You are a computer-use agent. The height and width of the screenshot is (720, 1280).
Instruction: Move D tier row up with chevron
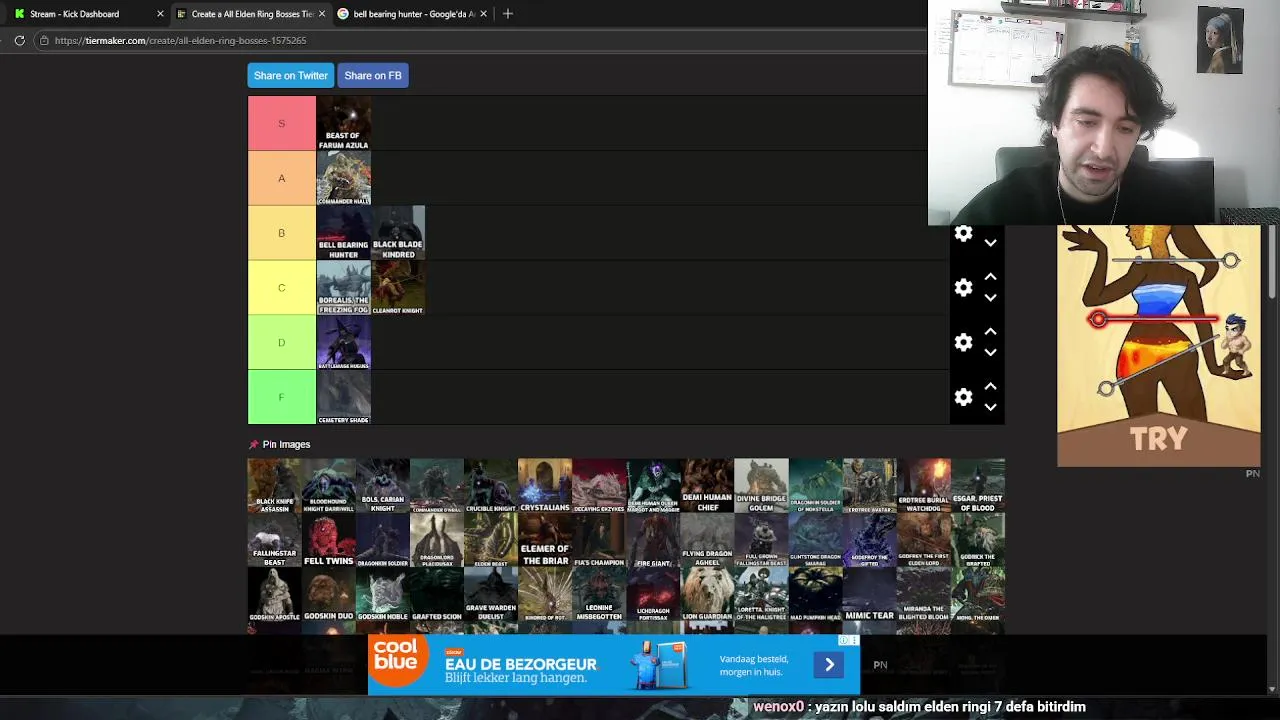pyautogui.click(x=990, y=332)
